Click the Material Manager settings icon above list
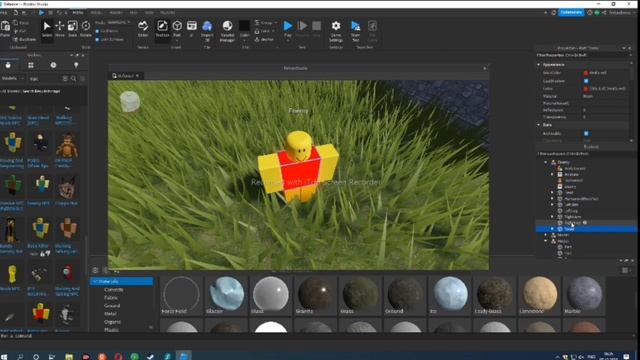This screenshot has width=640, height=360. (x=95, y=270)
